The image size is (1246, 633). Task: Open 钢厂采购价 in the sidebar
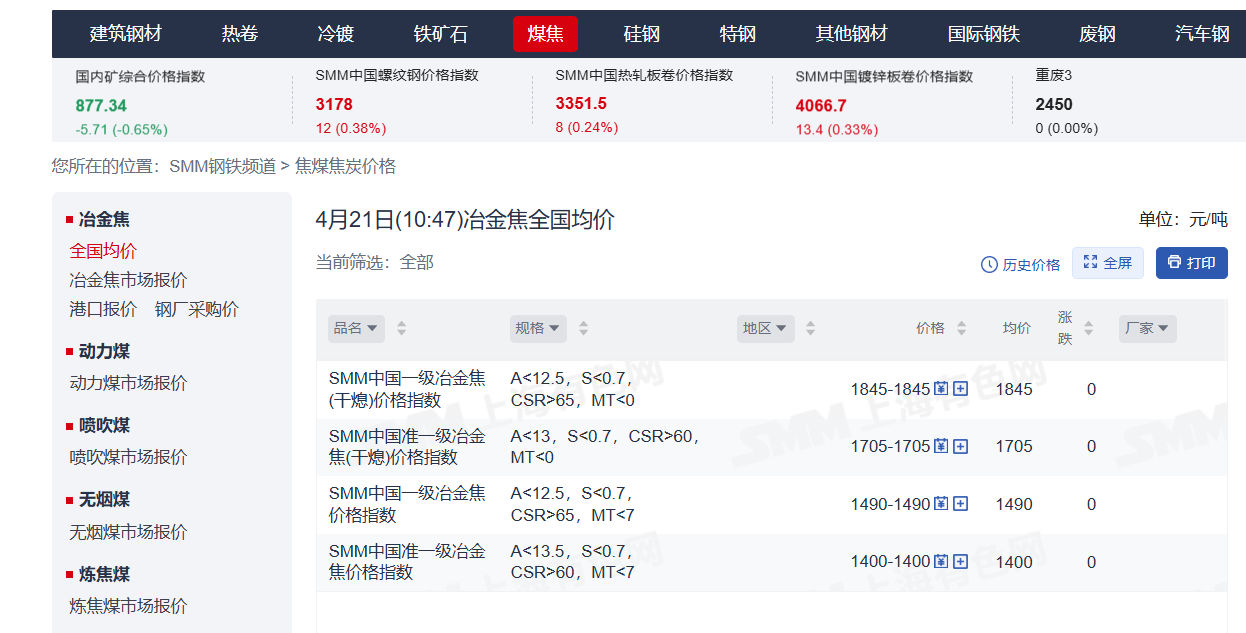pyautogui.click(x=197, y=309)
